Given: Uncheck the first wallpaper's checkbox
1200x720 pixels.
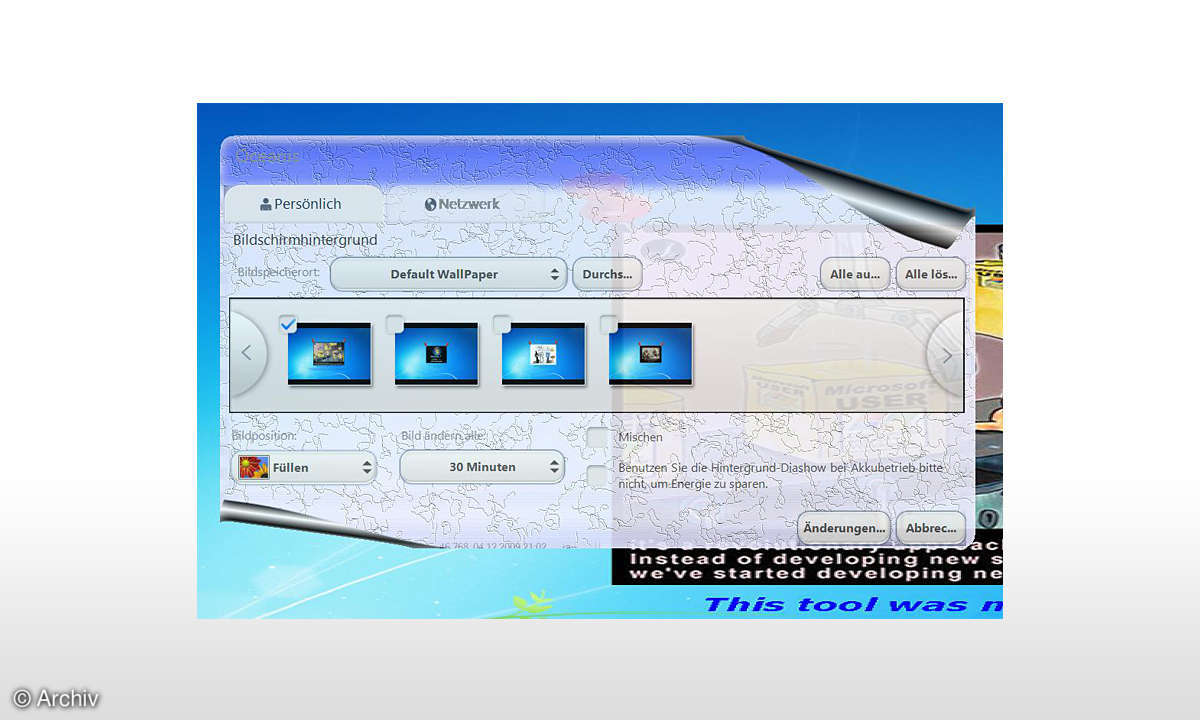Looking at the screenshot, I should click(288, 324).
